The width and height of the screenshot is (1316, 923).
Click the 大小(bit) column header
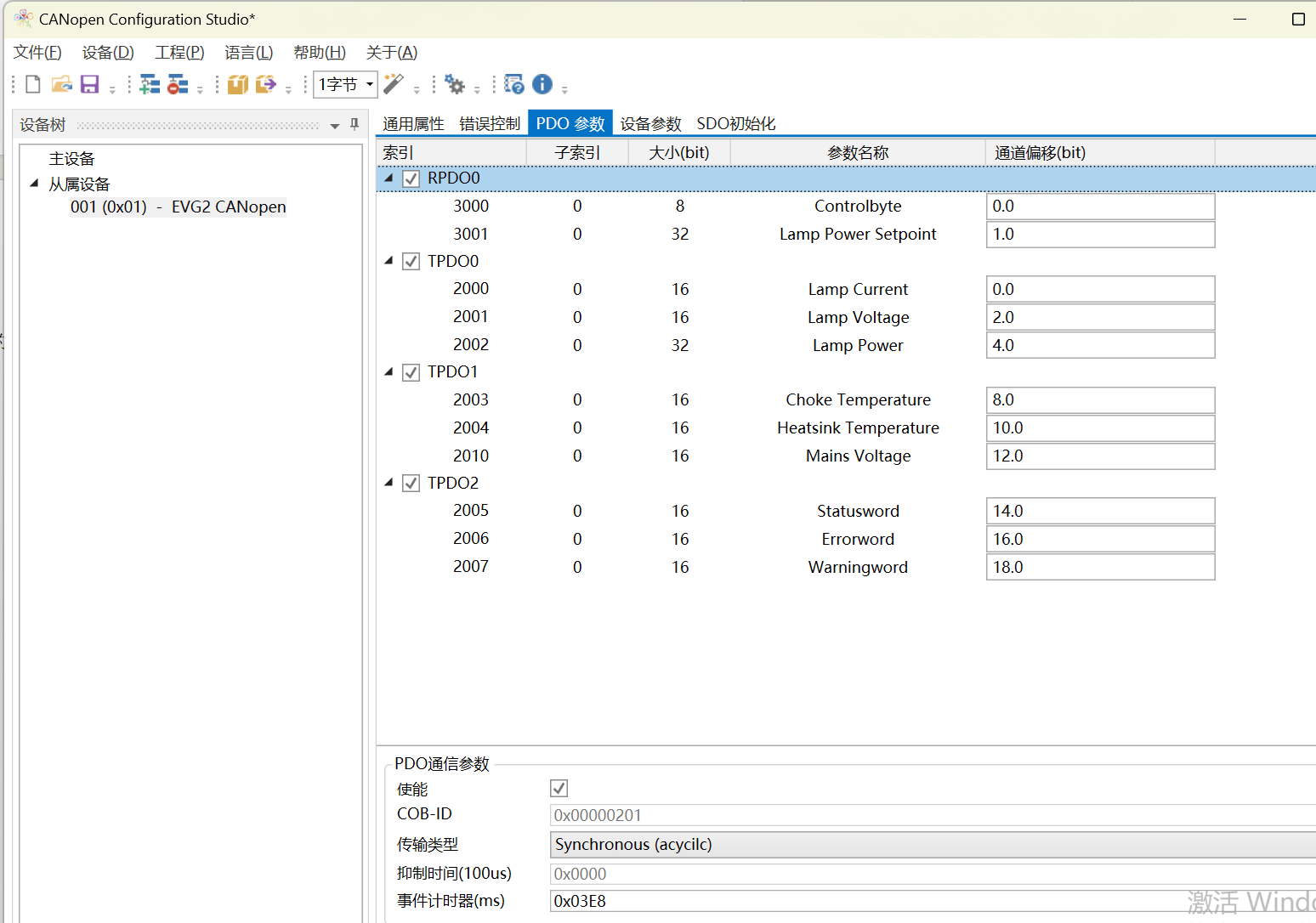point(679,152)
